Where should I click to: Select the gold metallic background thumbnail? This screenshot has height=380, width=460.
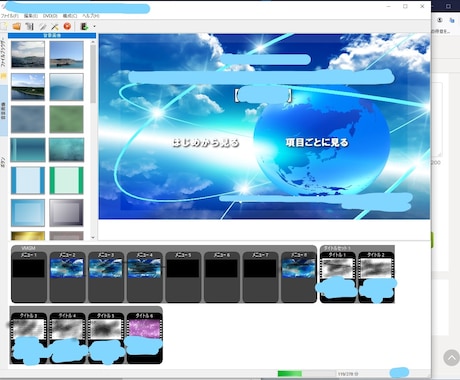28,236
